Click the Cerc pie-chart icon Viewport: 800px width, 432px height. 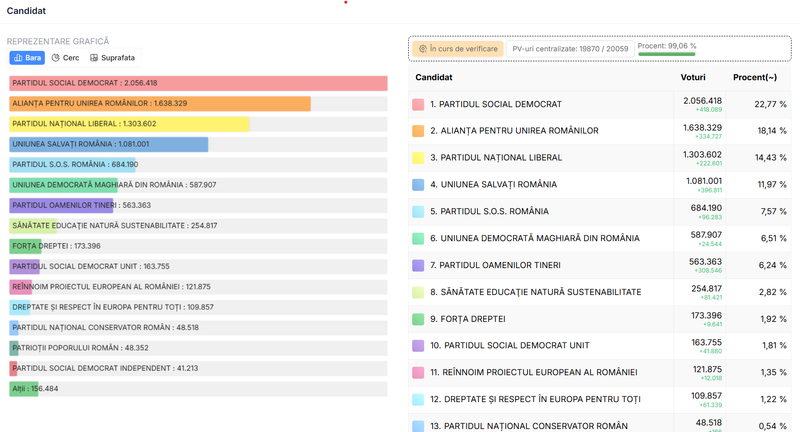pyautogui.click(x=56, y=58)
